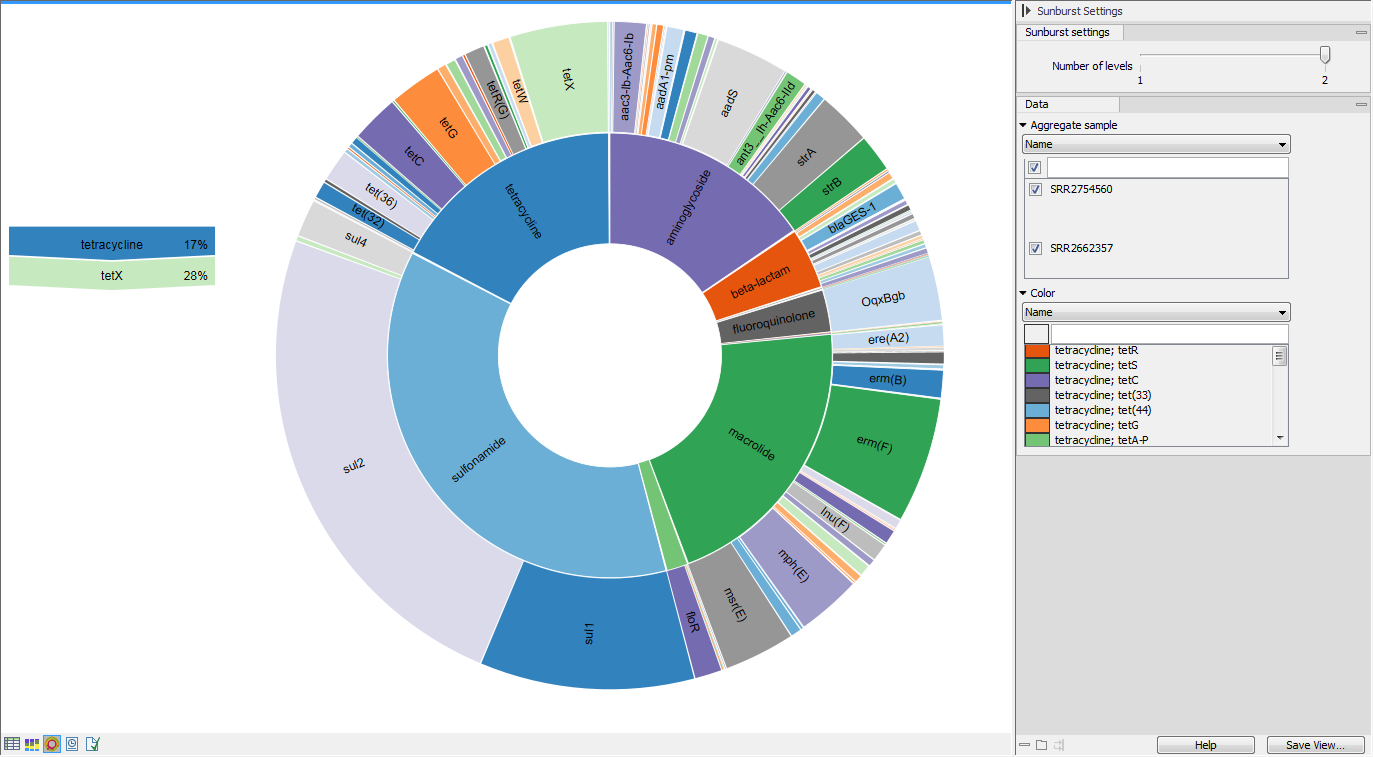
Task: Open the Aggregate sample Name dropdown
Action: pyautogui.click(x=1157, y=145)
